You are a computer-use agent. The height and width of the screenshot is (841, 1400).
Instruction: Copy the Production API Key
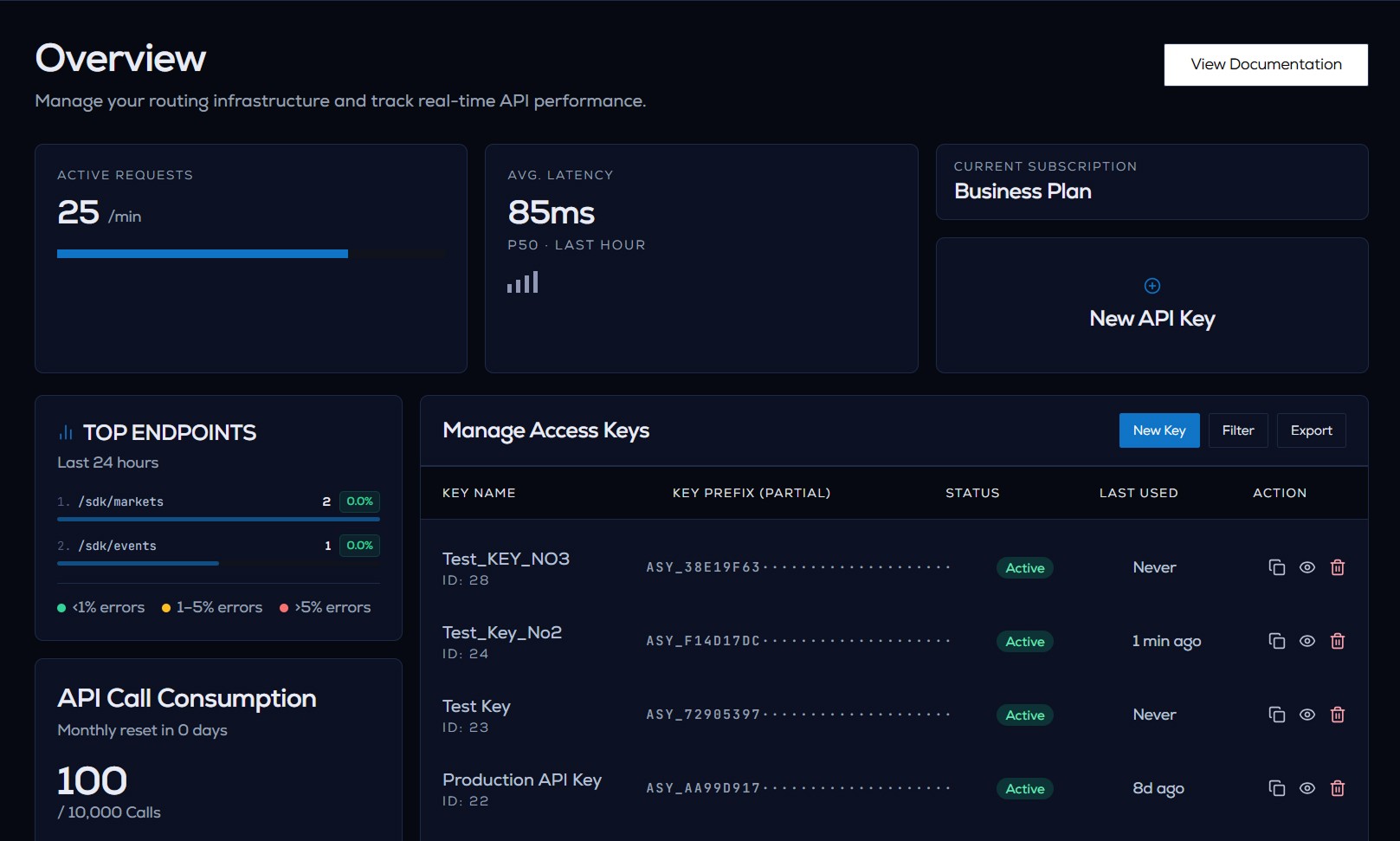tap(1276, 788)
